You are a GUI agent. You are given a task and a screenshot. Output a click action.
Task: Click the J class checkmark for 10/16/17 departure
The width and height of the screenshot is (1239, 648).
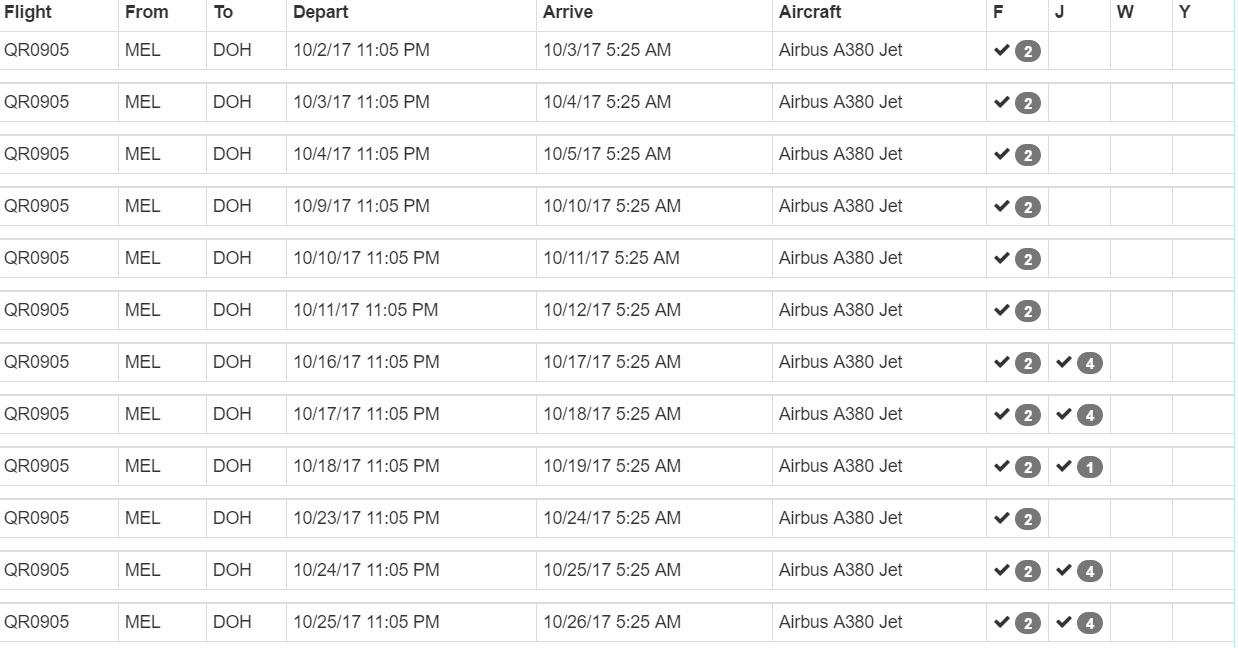(1063, 361)
